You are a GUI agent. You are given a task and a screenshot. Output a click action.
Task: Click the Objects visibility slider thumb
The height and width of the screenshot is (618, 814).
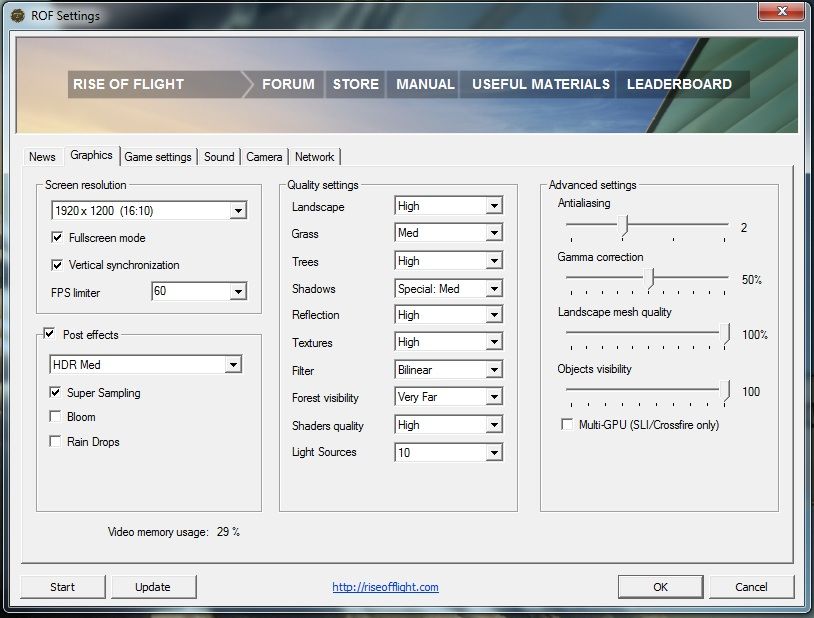click(726, 391)
